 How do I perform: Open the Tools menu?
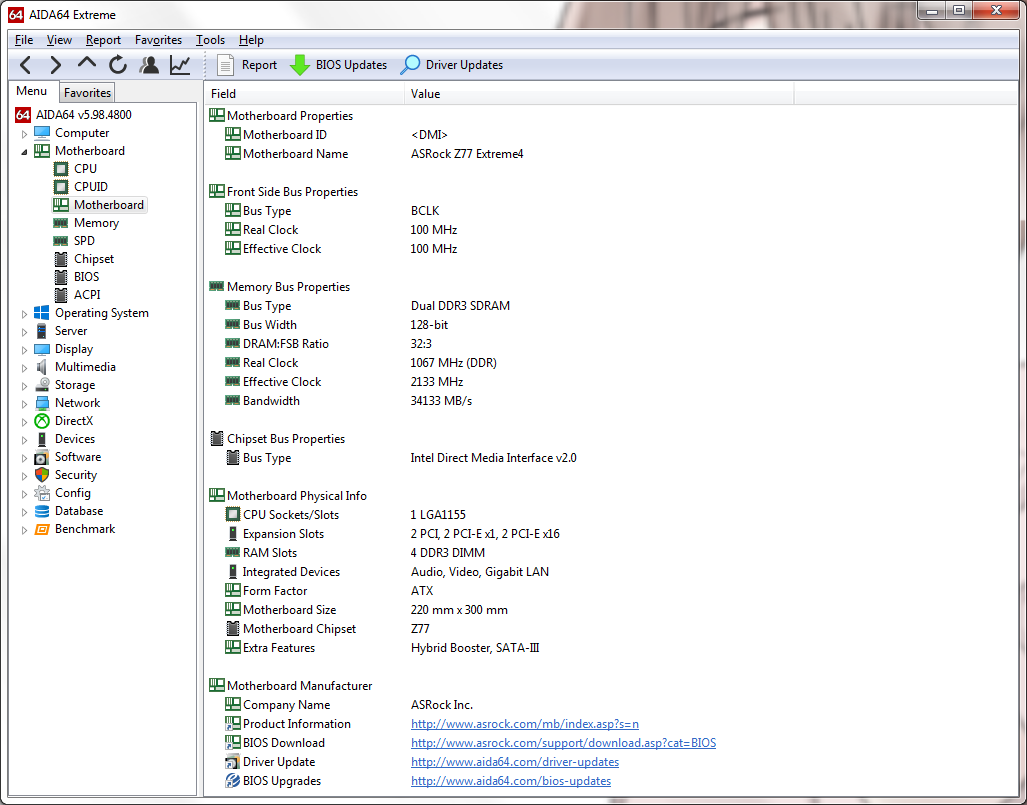[210, 40]
